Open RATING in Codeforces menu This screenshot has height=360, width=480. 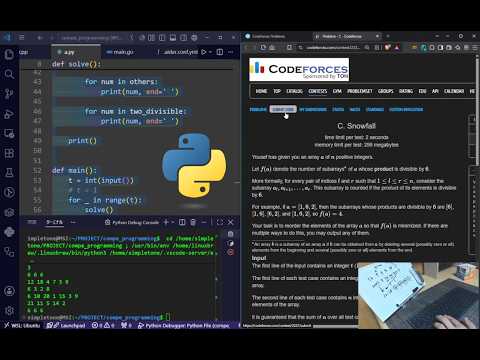(406, 91)
